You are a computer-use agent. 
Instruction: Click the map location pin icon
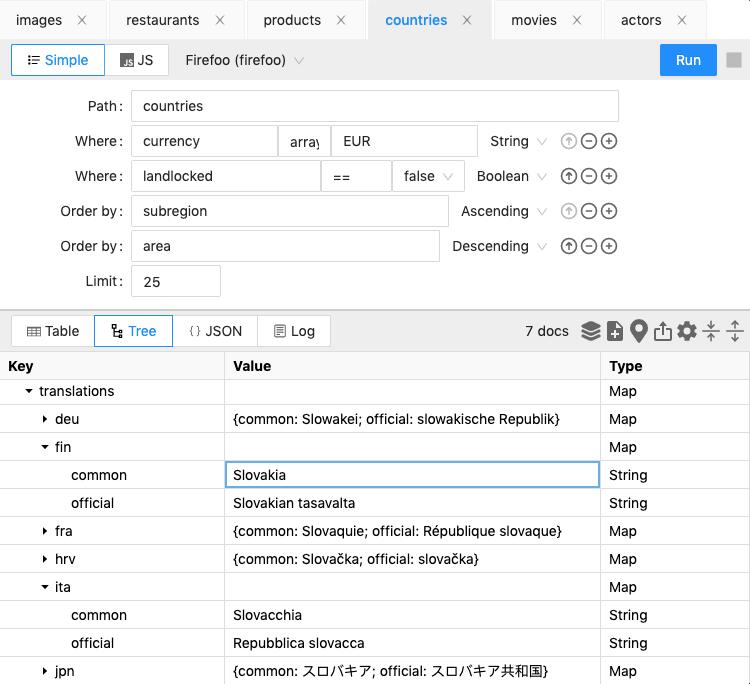[x=639, y=331]
